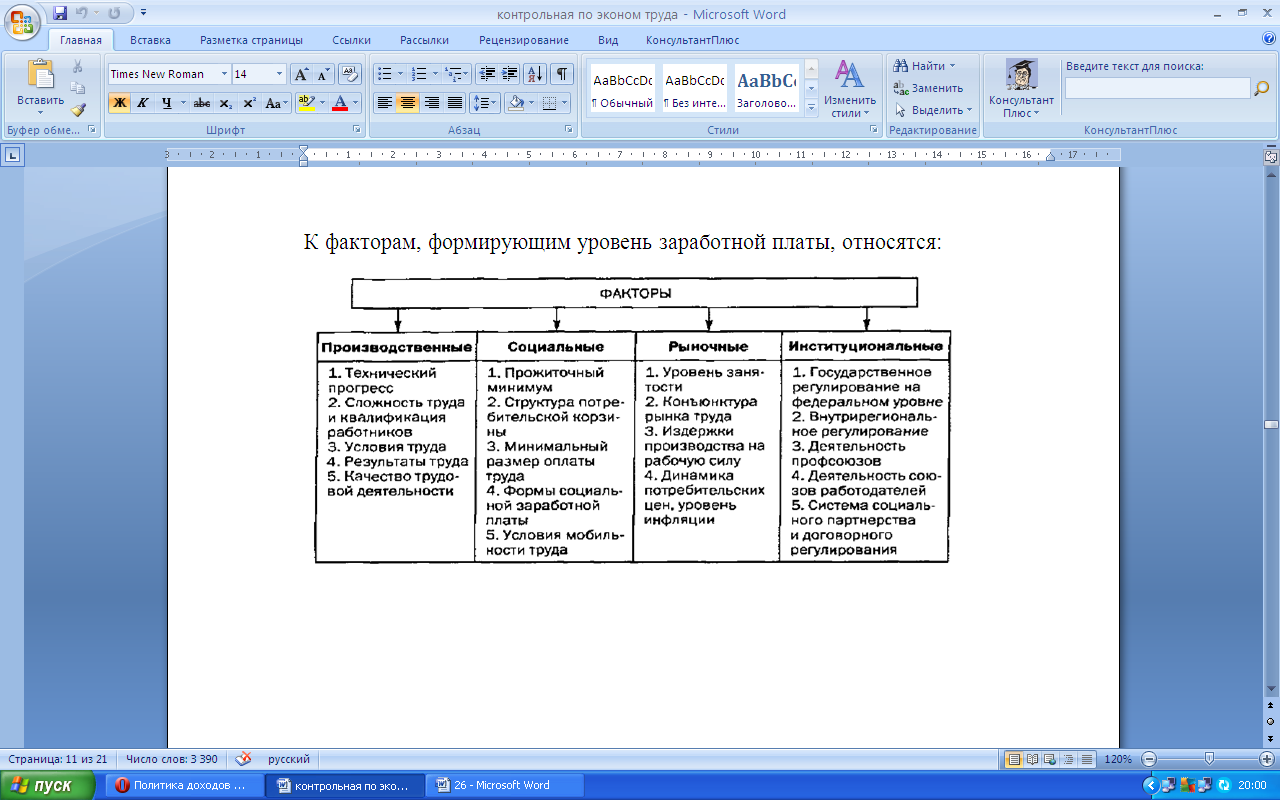The width and height of the screenshot is (1280, 800).
Task: Switch to '26 - Microsoft Word' taskbar window
Action: click(504, 785)
